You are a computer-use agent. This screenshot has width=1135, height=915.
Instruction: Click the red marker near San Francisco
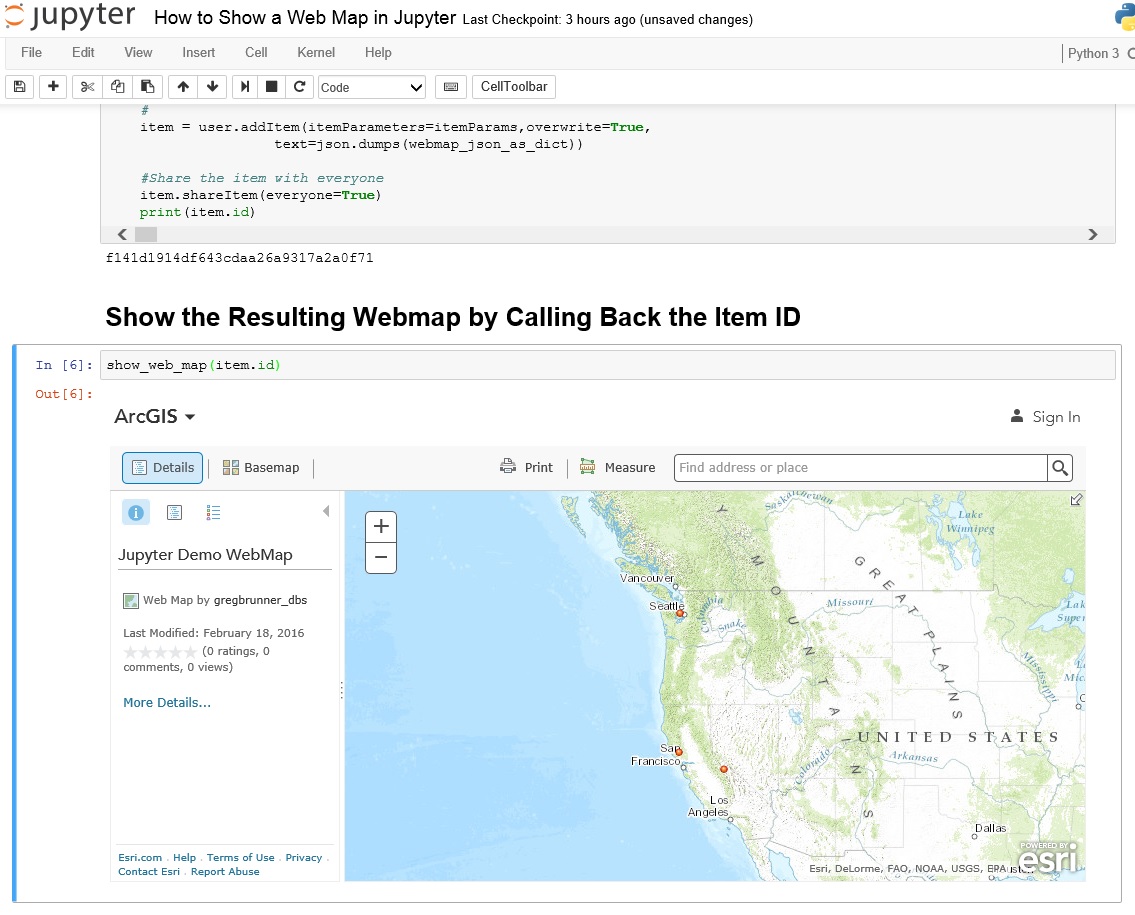click(679, 752)
